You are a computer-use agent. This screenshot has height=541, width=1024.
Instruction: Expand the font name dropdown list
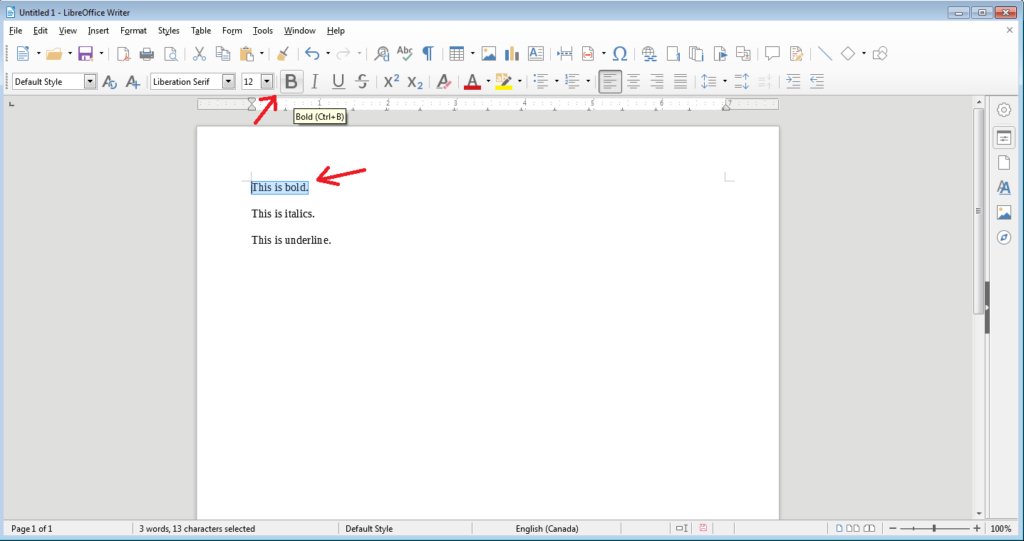pyautogui.click(x=228, y=82)
